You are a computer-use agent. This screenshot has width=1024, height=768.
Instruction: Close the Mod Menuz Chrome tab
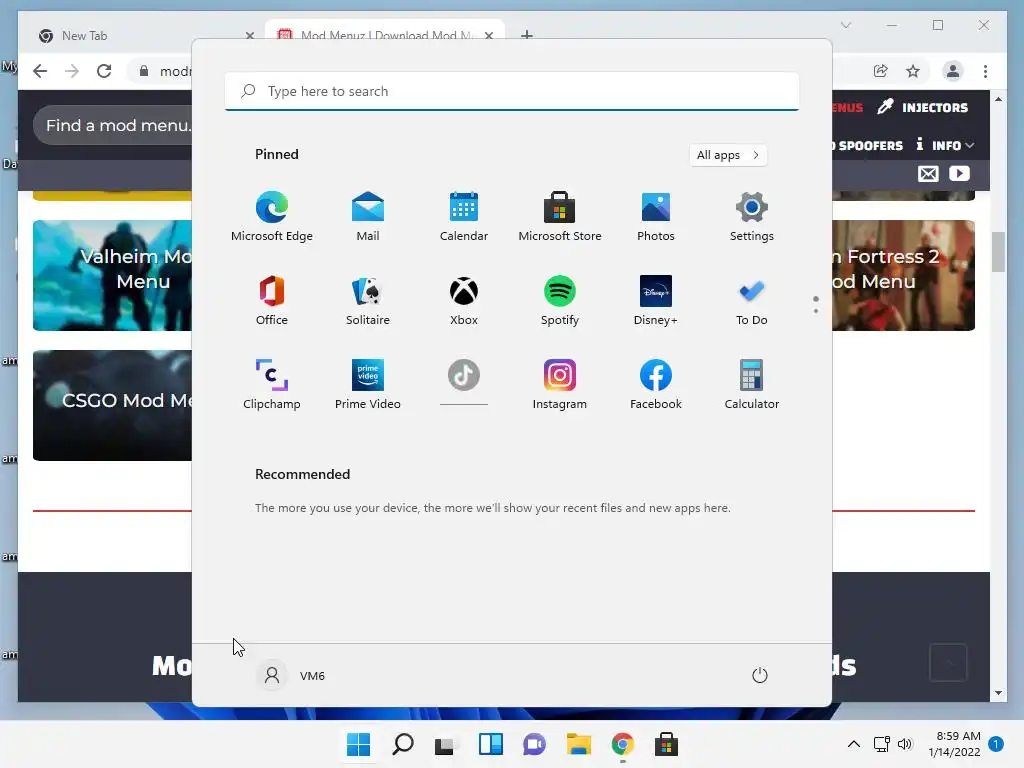coord(488,36)
